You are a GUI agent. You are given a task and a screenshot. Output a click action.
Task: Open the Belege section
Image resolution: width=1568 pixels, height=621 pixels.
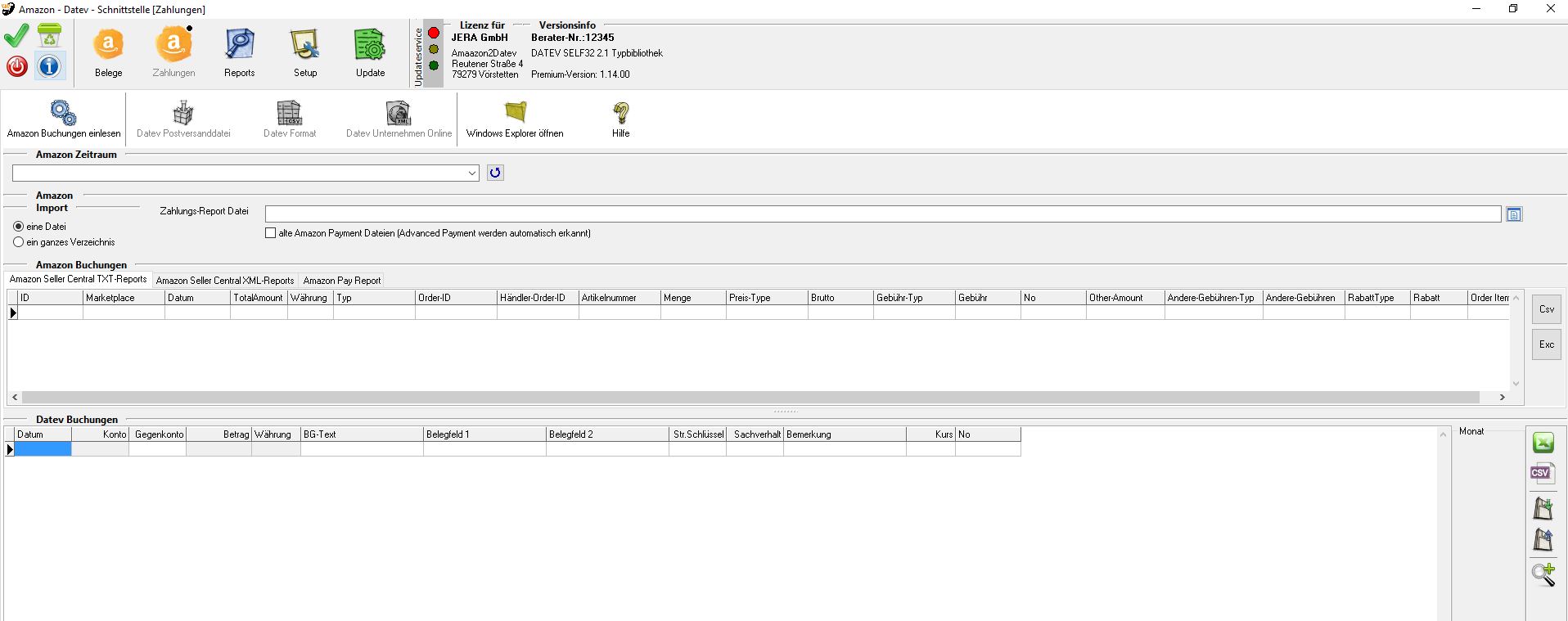pyautogui.click(x=108, y=52)
